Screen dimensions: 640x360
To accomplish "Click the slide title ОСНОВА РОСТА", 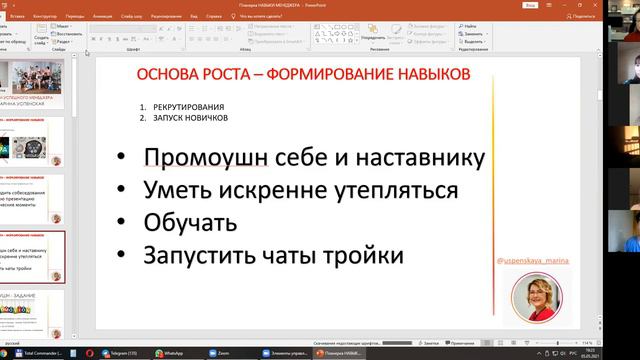I will click(303, 74).
